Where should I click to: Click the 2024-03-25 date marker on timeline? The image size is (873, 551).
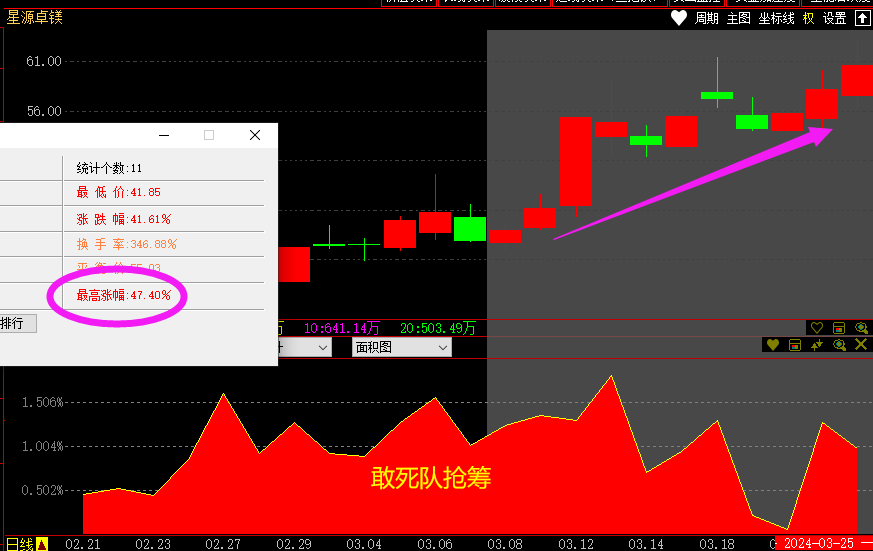(x=820, y=544)
